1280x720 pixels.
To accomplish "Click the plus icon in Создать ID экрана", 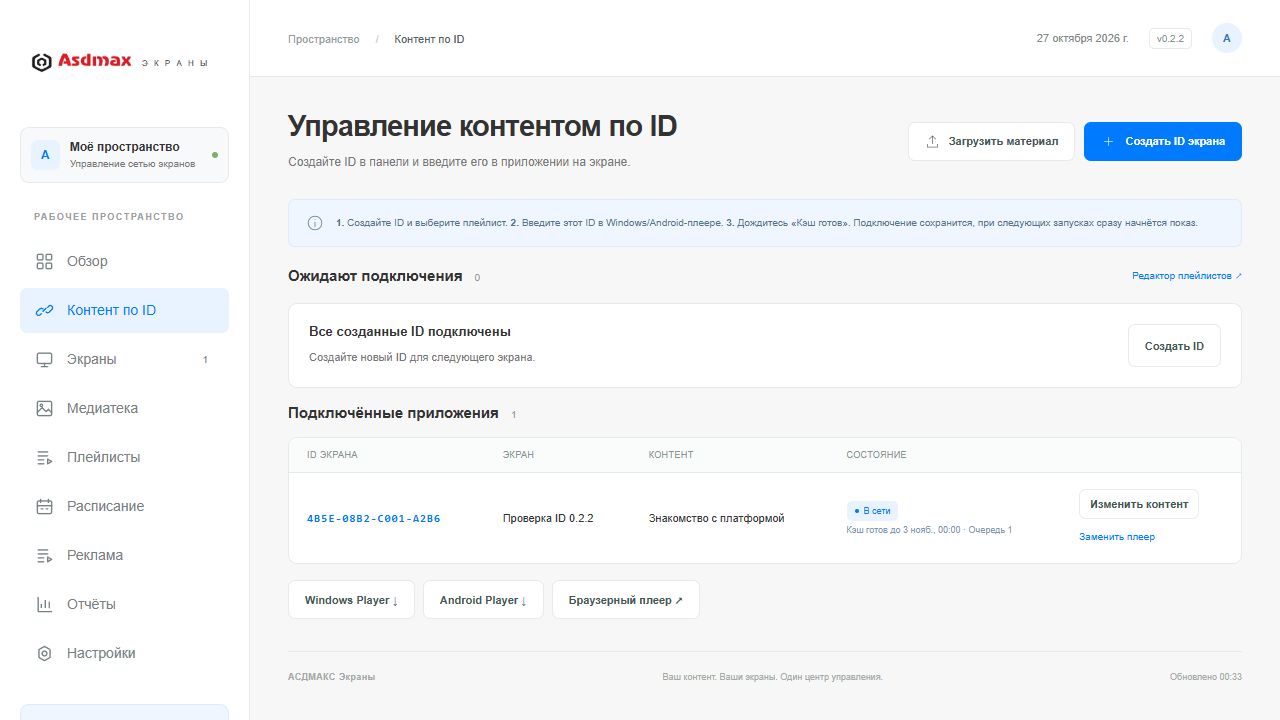I will [x=1108, y=141].
